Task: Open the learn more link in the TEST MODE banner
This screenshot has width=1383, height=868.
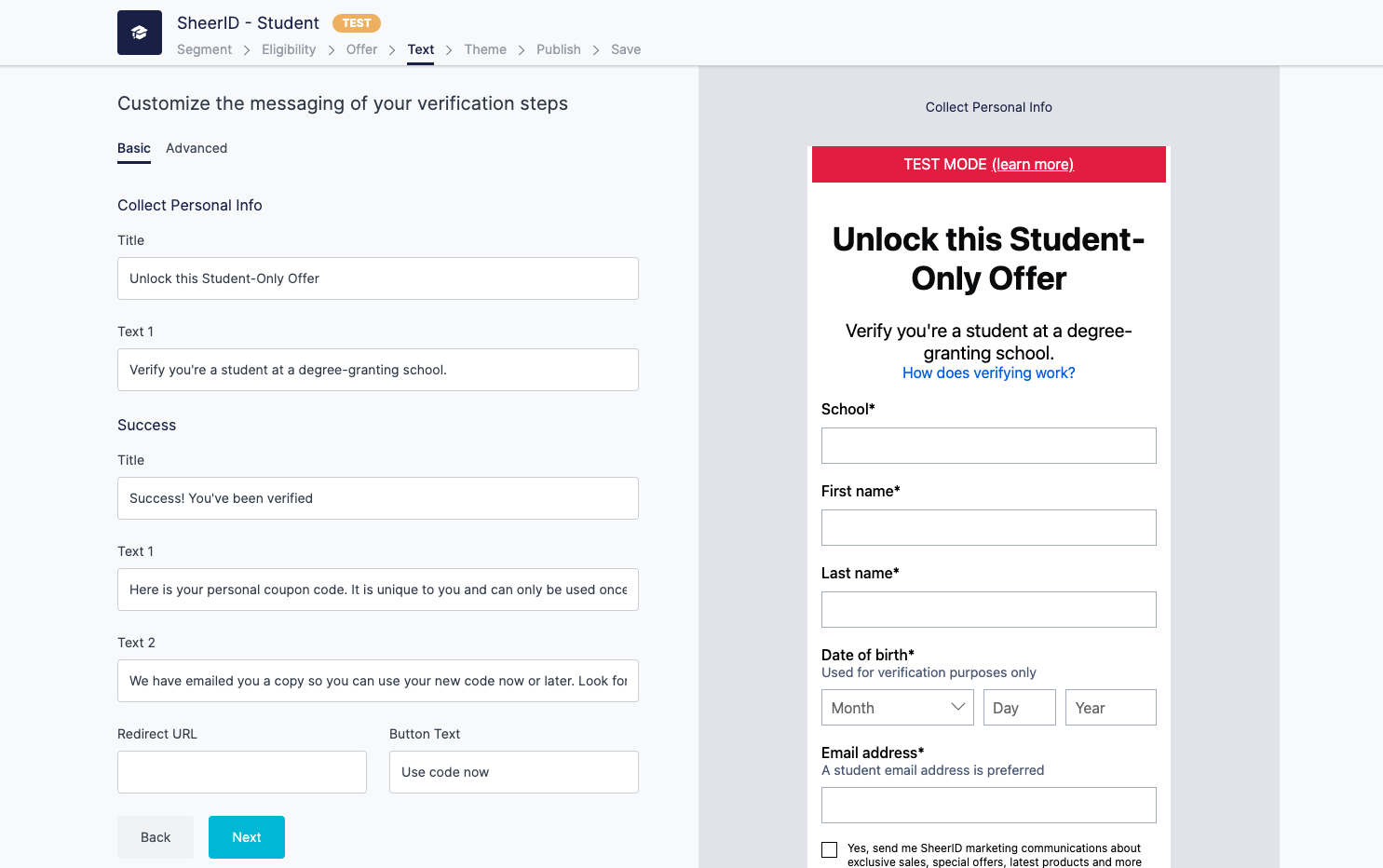Action: (x=1033, y=164)
